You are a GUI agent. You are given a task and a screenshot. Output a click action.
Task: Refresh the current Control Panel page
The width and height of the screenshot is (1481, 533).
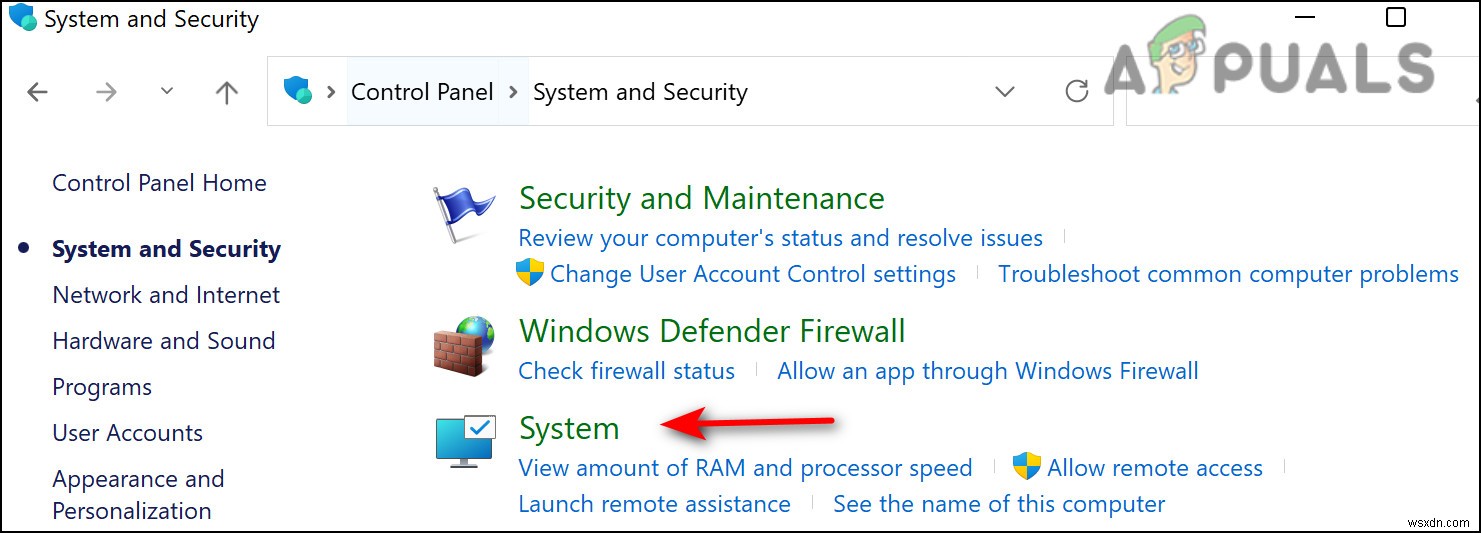pos(1077,92)
